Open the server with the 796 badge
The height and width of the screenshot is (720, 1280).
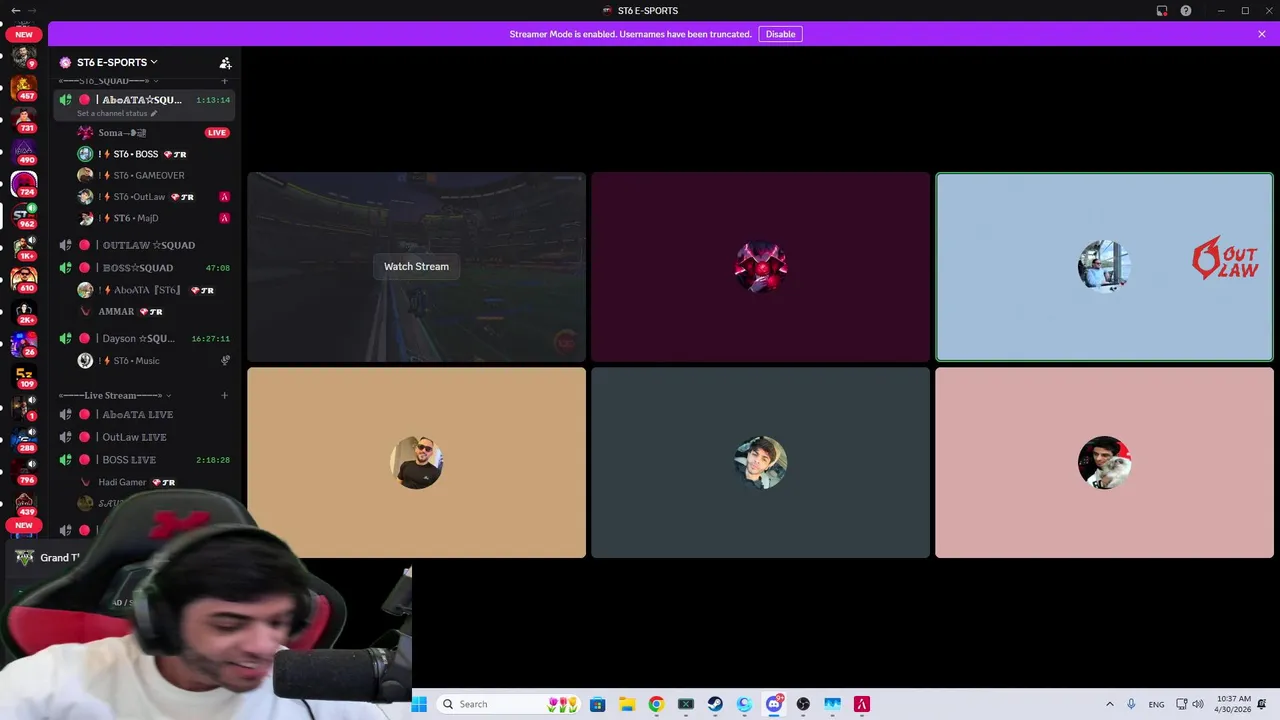[24, 471]
